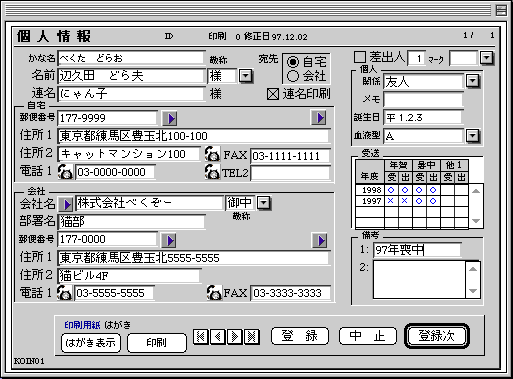Click the home phone field 03-0000-0000
This screenshot has height=379, width=513.
coord(115,172)
